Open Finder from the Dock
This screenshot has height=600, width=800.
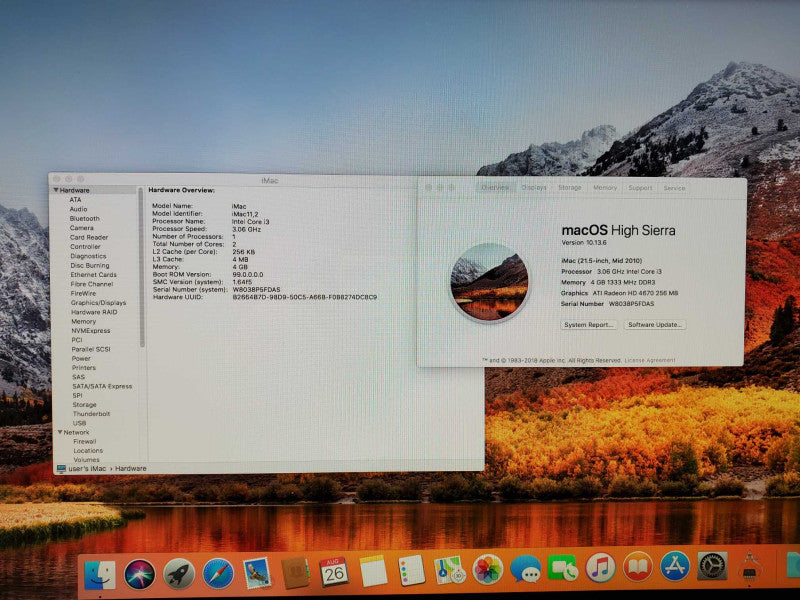click(x=99, y=575)
